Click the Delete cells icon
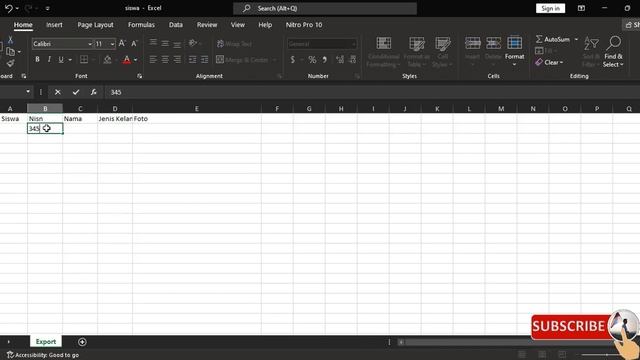640x360 pixels. [493, 43]
